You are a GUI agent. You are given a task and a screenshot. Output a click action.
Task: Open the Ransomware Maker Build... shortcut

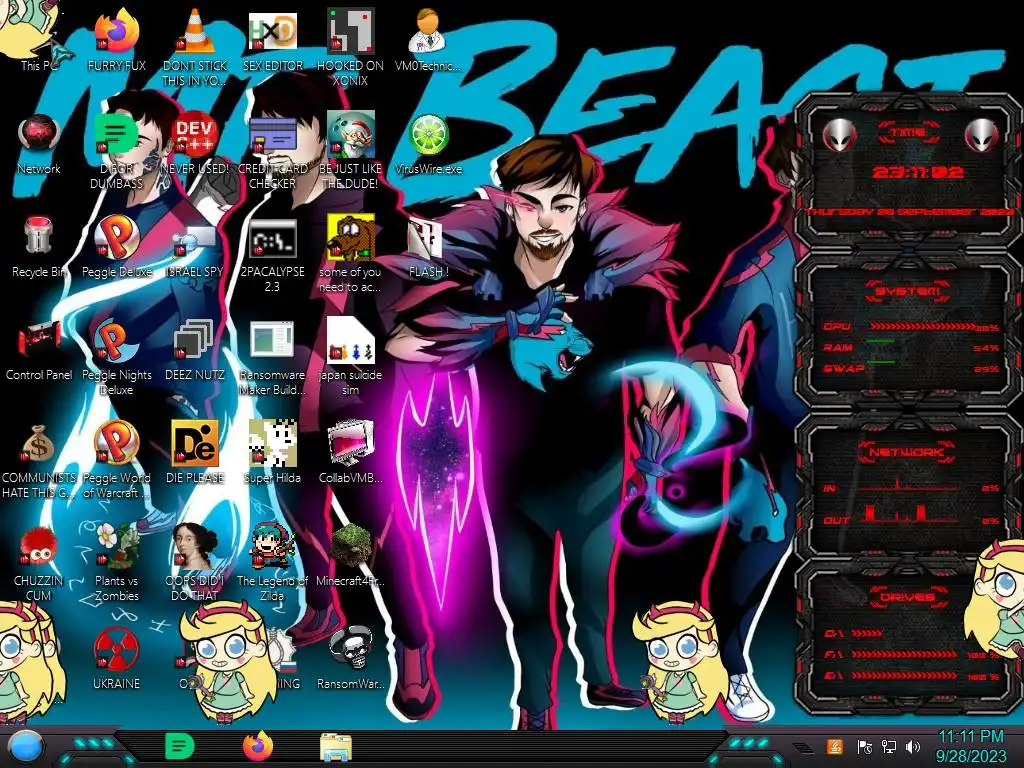pos(272,340)
